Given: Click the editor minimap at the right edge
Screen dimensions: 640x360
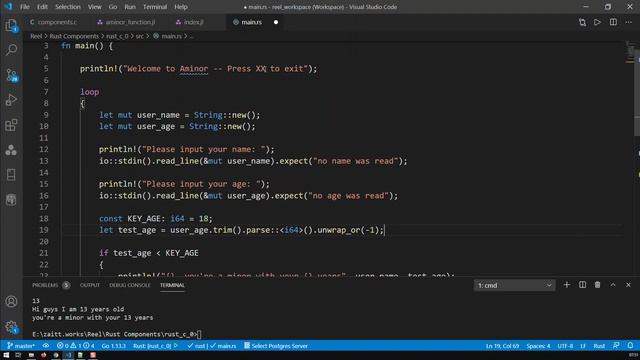Looking at the screenshot, I should (x=631, y=53).
